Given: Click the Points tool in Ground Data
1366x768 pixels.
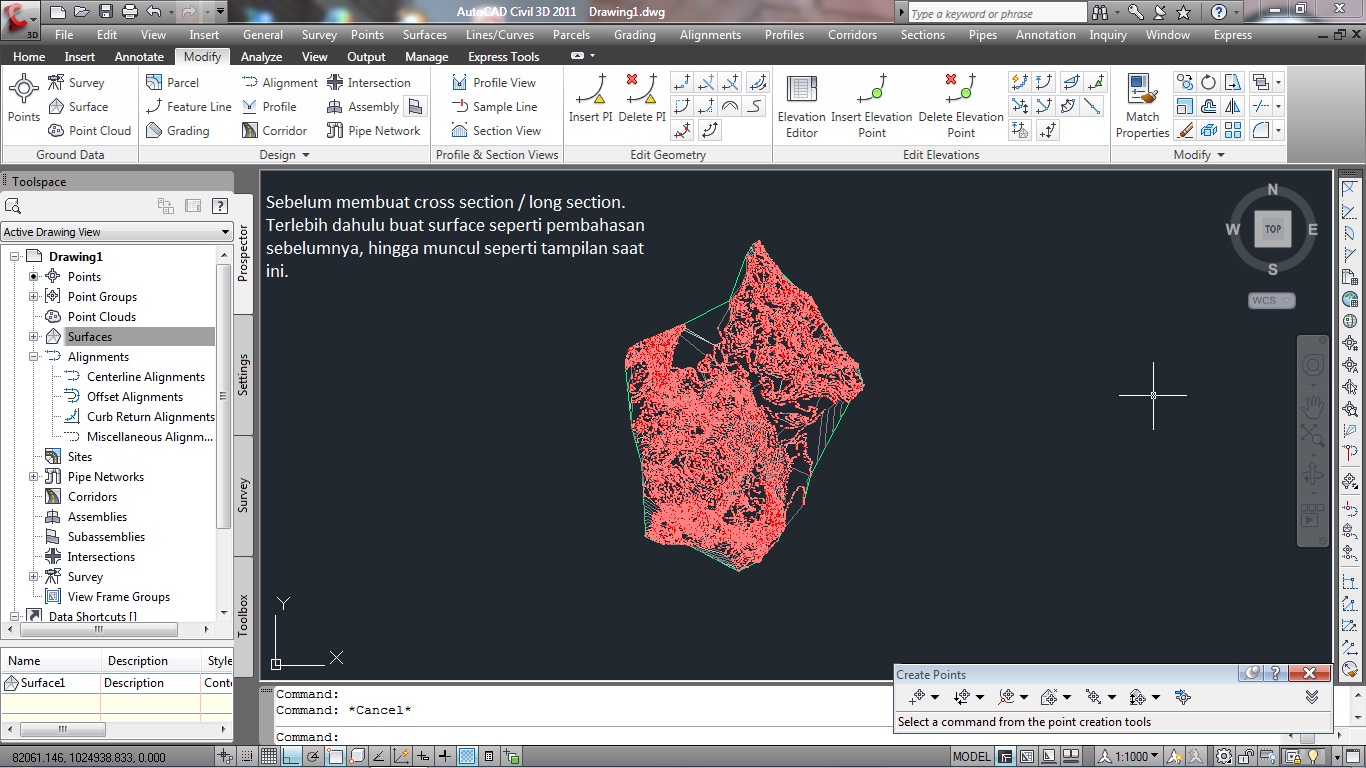Looking at the screenshot, I should point(24,99).
